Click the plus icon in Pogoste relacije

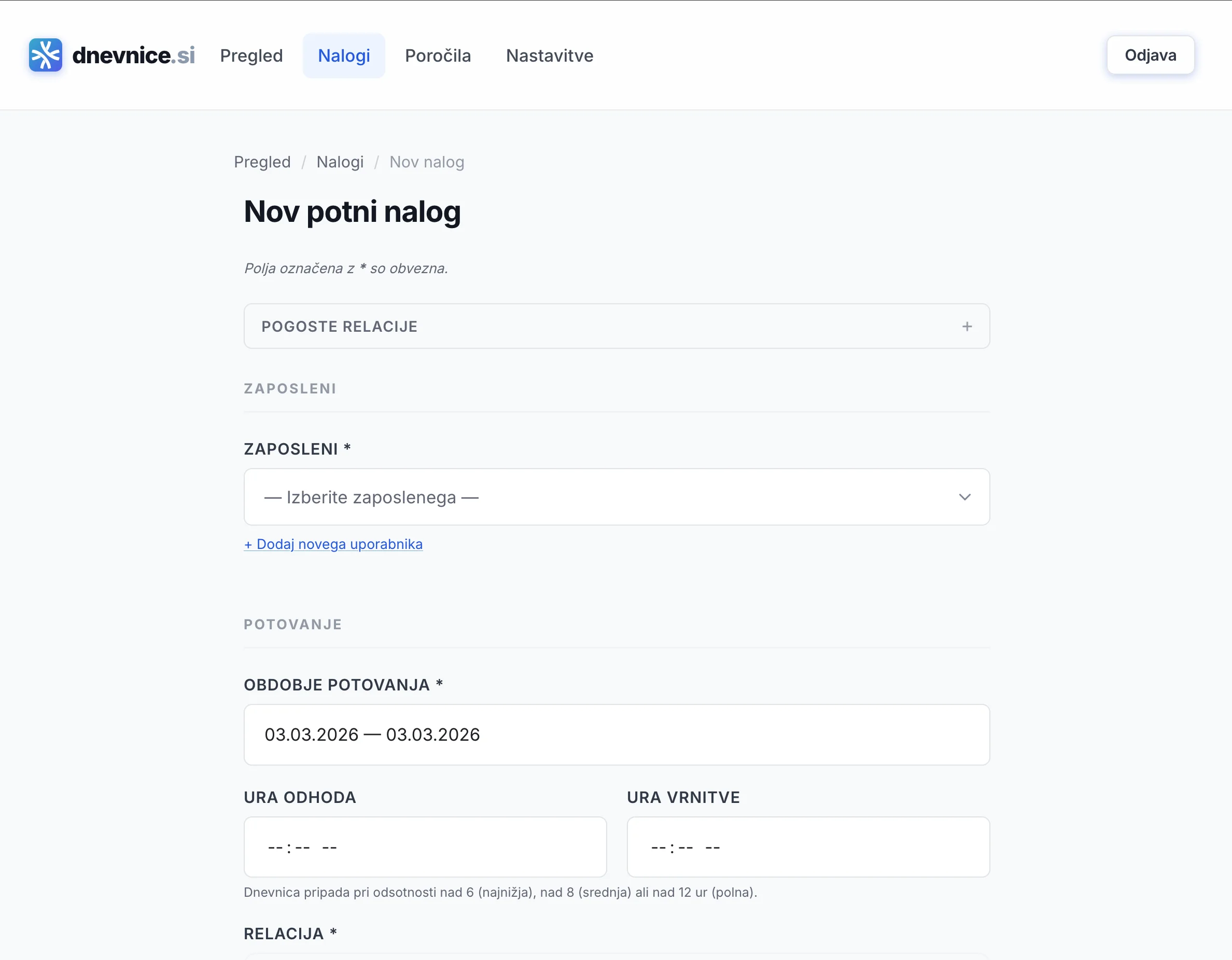[967, 327]
